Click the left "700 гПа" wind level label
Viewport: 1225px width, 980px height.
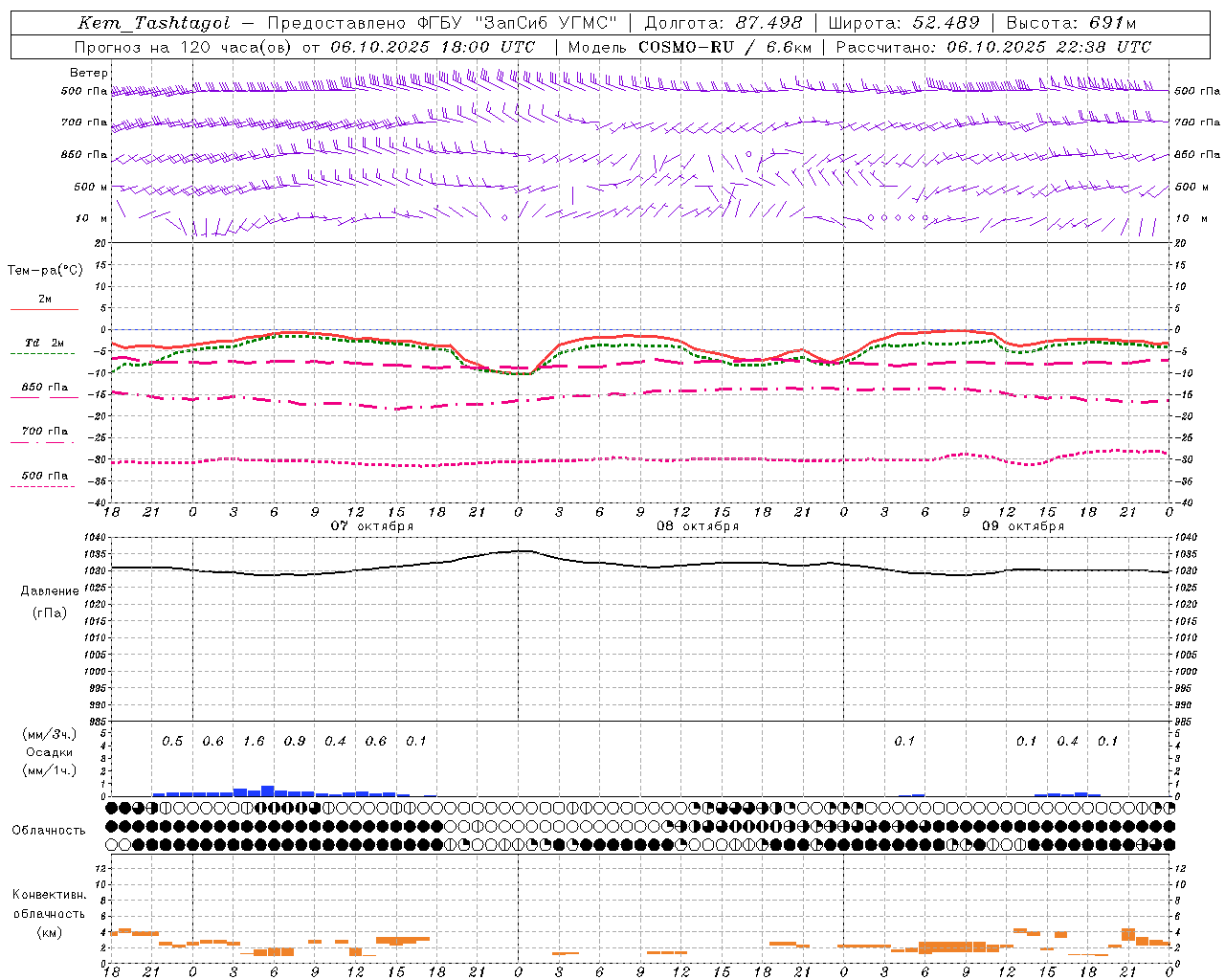[x=84, y=122]
